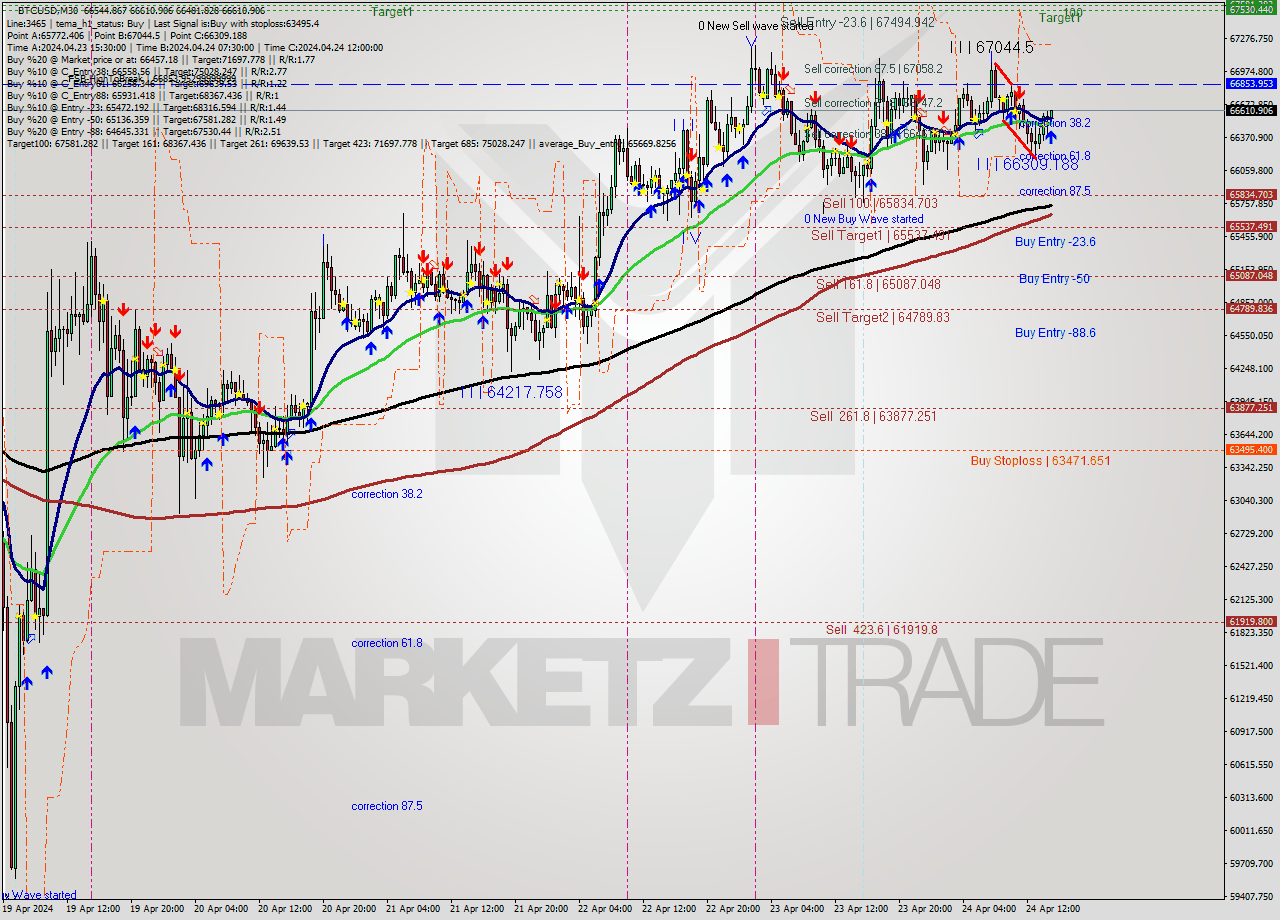Select the red 63877.251 price tag on axis
Image resolution: width=1280 pixels, height=920 pixels.
point(1251,407)
